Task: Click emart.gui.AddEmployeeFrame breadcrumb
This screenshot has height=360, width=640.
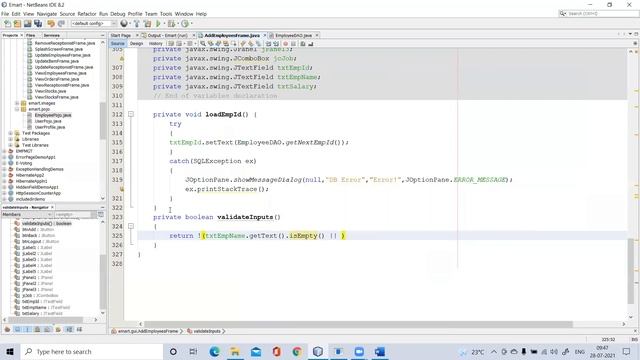Action: tap(148, 331)
